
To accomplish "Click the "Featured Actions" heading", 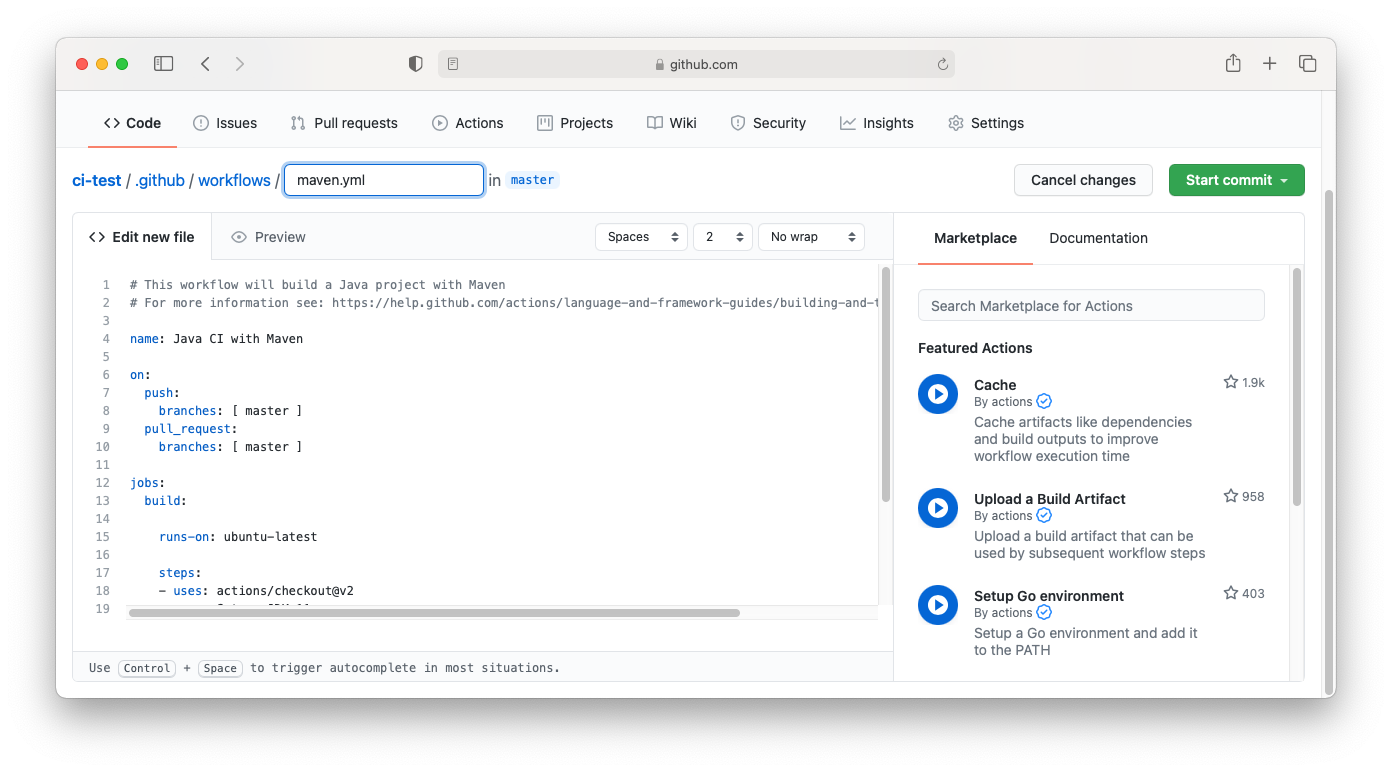I will tap(975, 348).
